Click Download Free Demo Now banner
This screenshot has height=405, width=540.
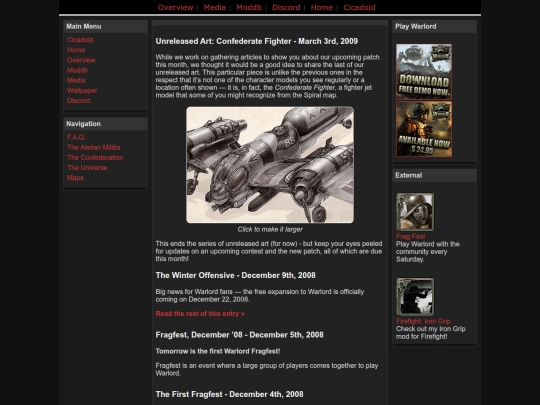pyautogui.click(x=424, y=72)
